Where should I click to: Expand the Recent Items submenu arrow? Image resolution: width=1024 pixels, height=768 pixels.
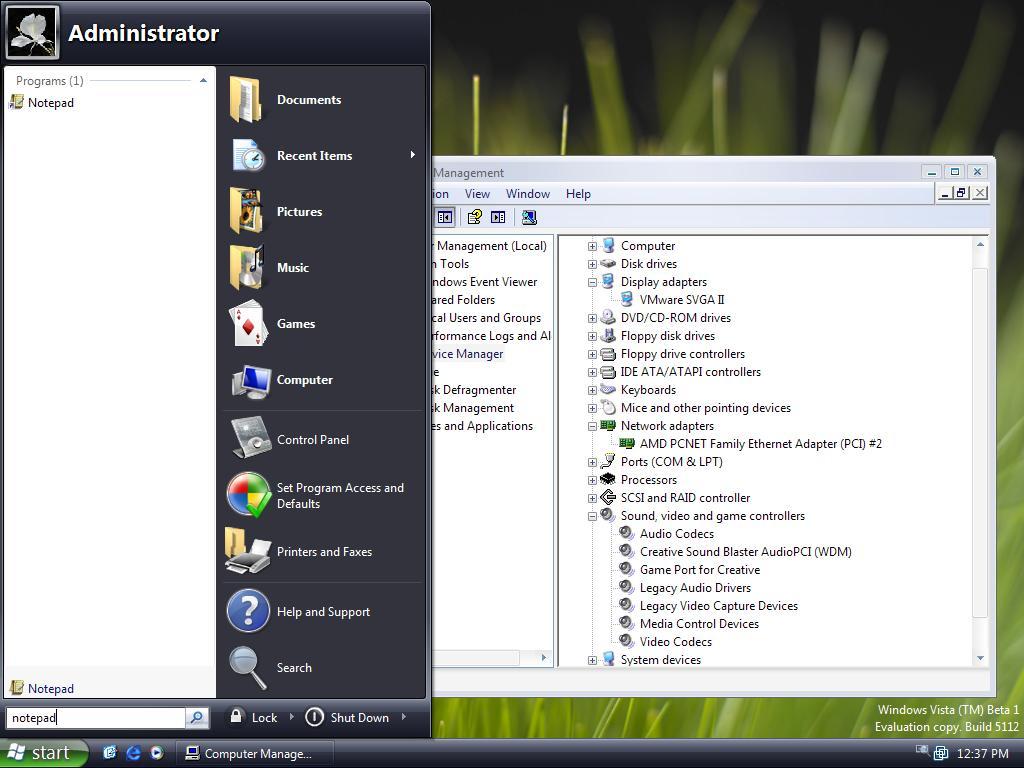tap(412, 155)
